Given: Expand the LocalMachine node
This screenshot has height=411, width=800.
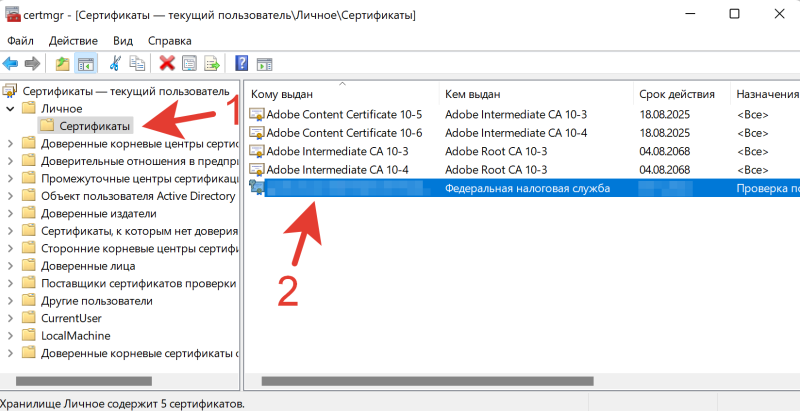Looking at the screenshot, I should point(10,336).
